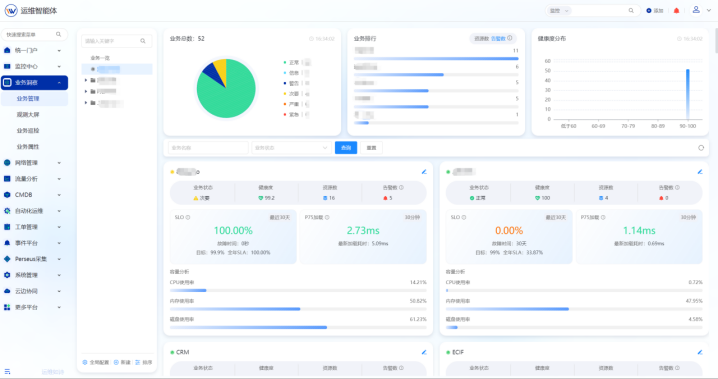
Task: Edit the CRM card with pencil icon
Action: pyautogui.click(x=424, y=352)
